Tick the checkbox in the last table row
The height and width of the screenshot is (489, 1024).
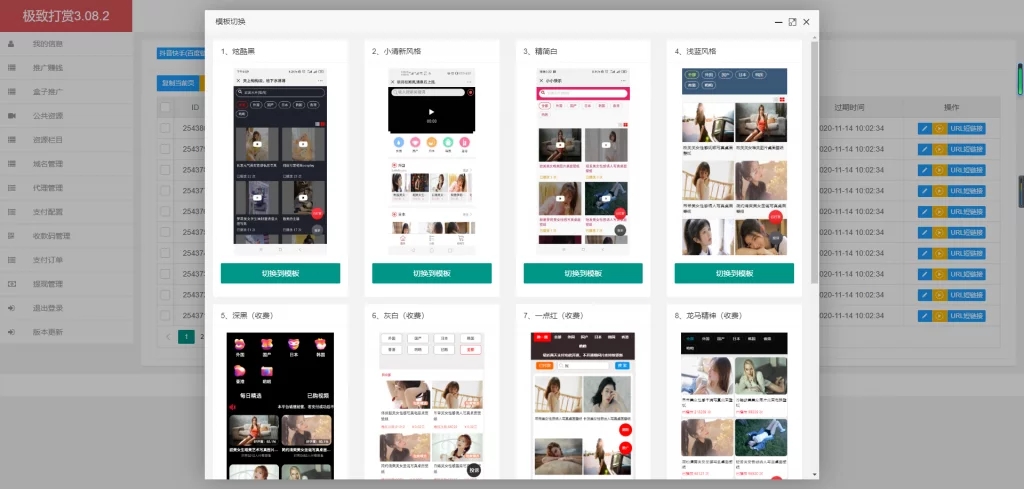165,316
